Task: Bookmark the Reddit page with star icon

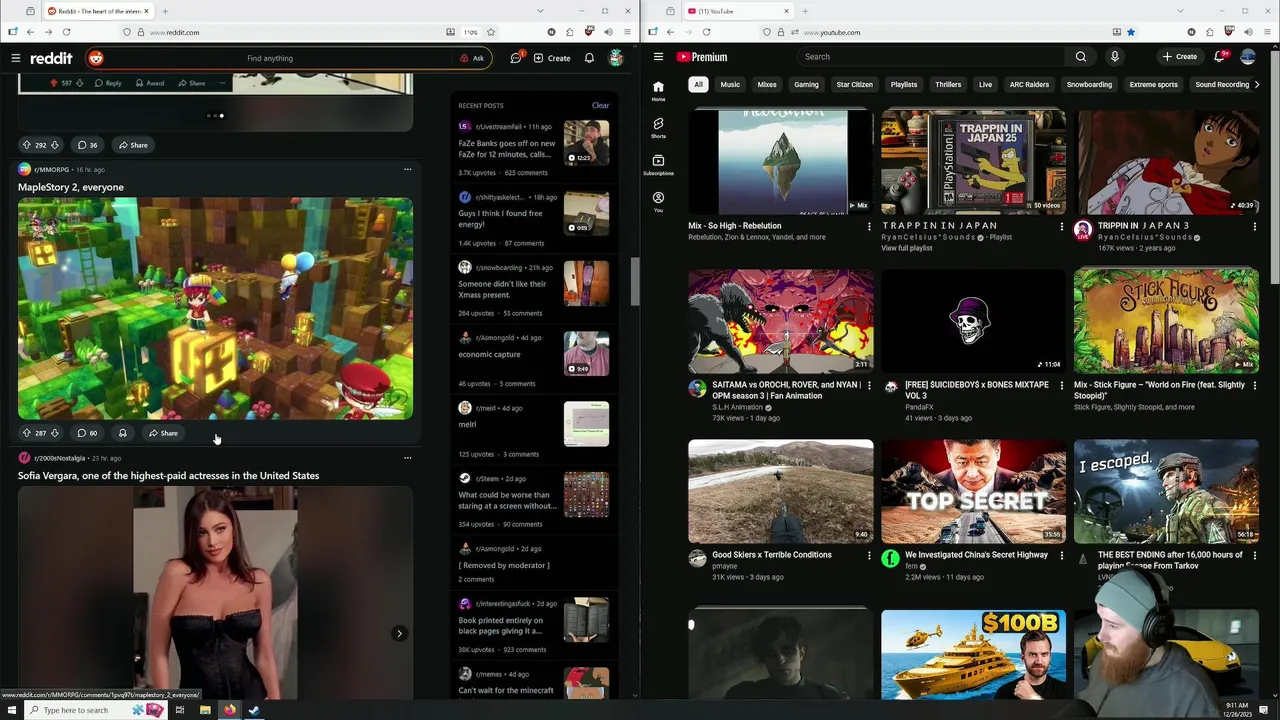Action: (490, 32)
